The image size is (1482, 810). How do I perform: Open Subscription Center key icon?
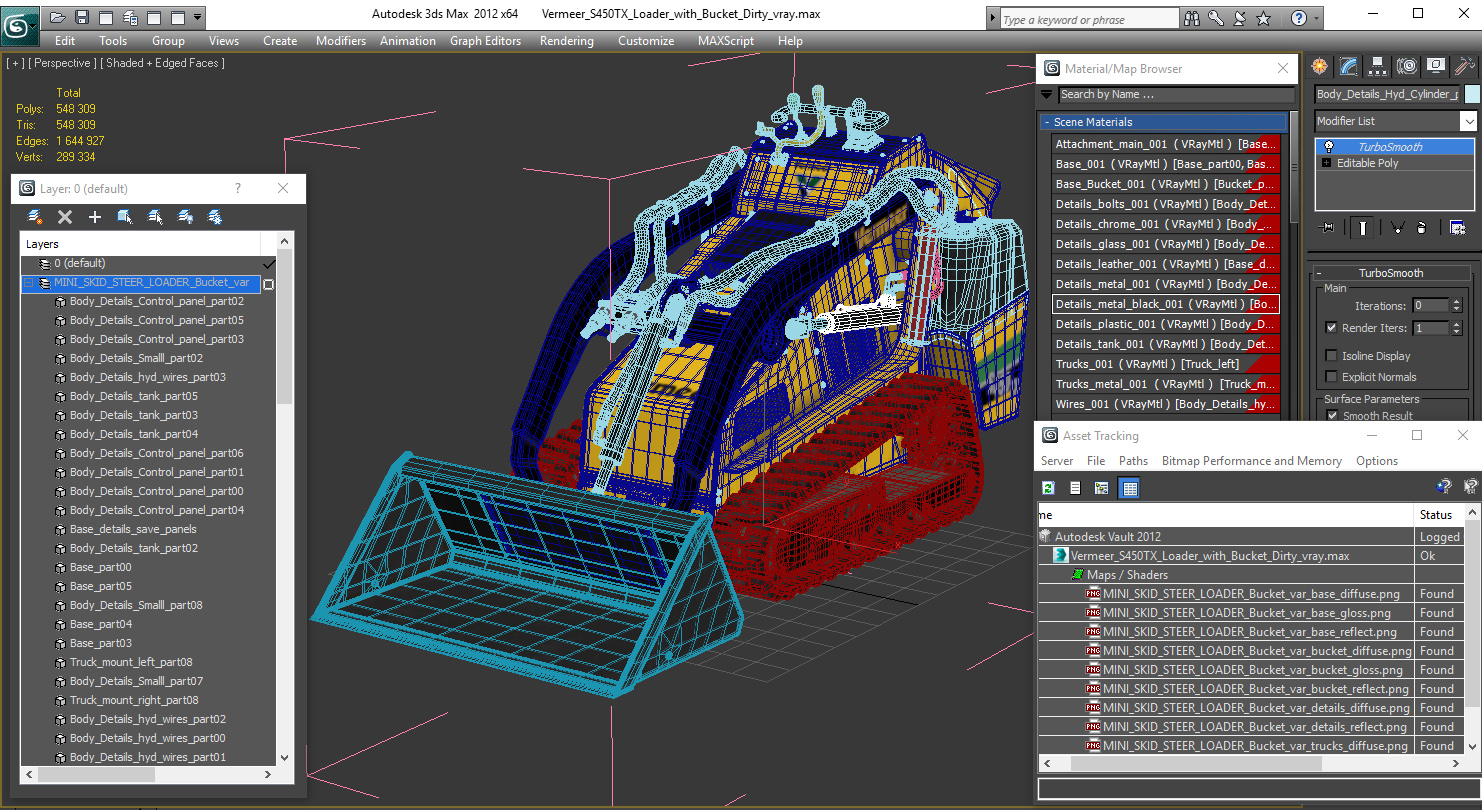(x=1216, y=18)
